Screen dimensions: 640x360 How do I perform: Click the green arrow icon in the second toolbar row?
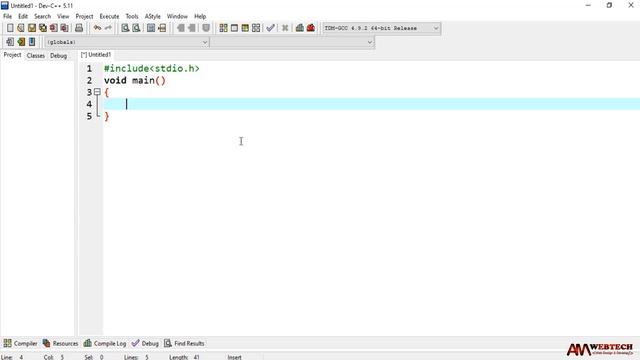tap(21, 42)
